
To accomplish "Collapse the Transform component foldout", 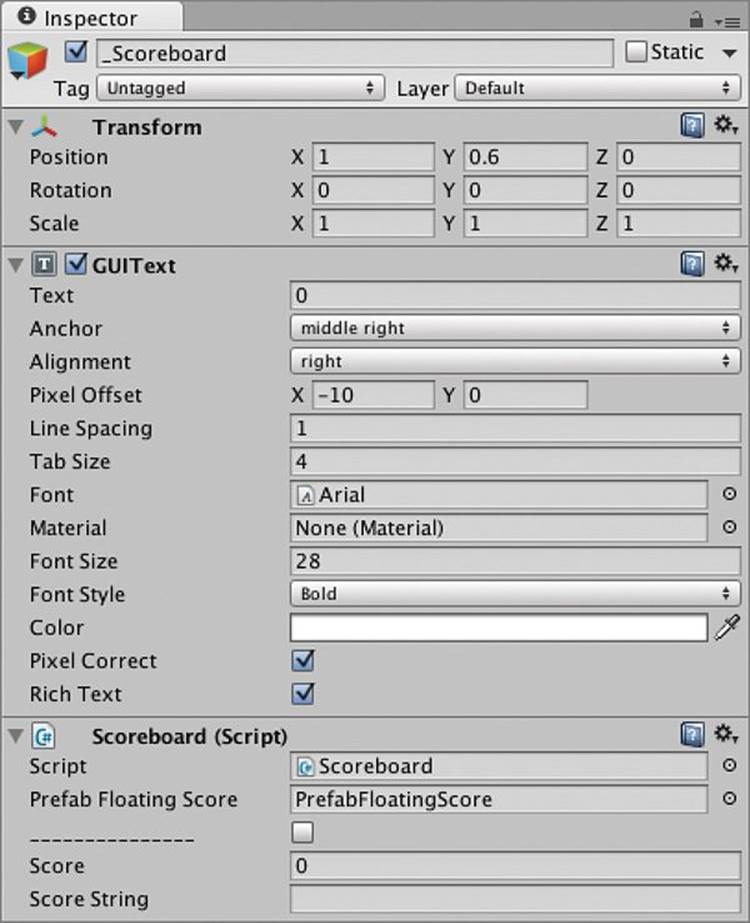I will (x=16, y=126).
